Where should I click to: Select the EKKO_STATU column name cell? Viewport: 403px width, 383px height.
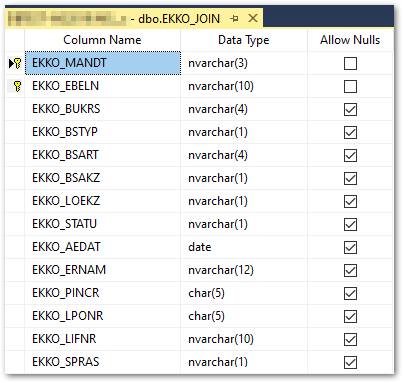click(103, 224)
